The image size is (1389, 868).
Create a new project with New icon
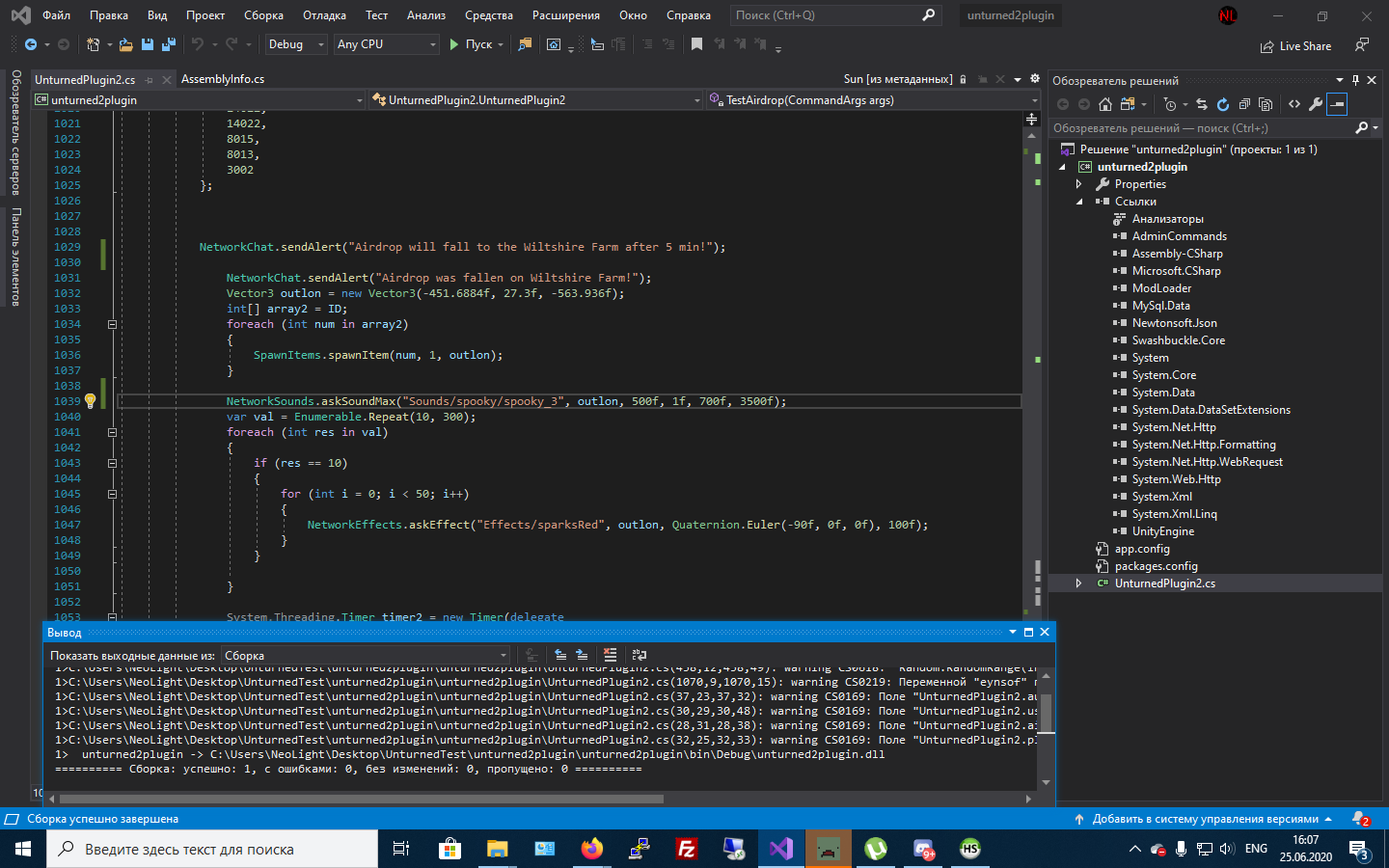click(93, 44)
